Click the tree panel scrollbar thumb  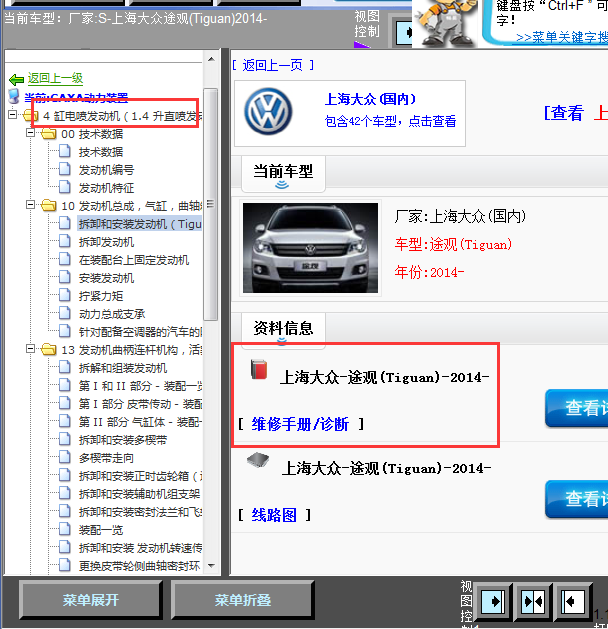tap(211, 205)
